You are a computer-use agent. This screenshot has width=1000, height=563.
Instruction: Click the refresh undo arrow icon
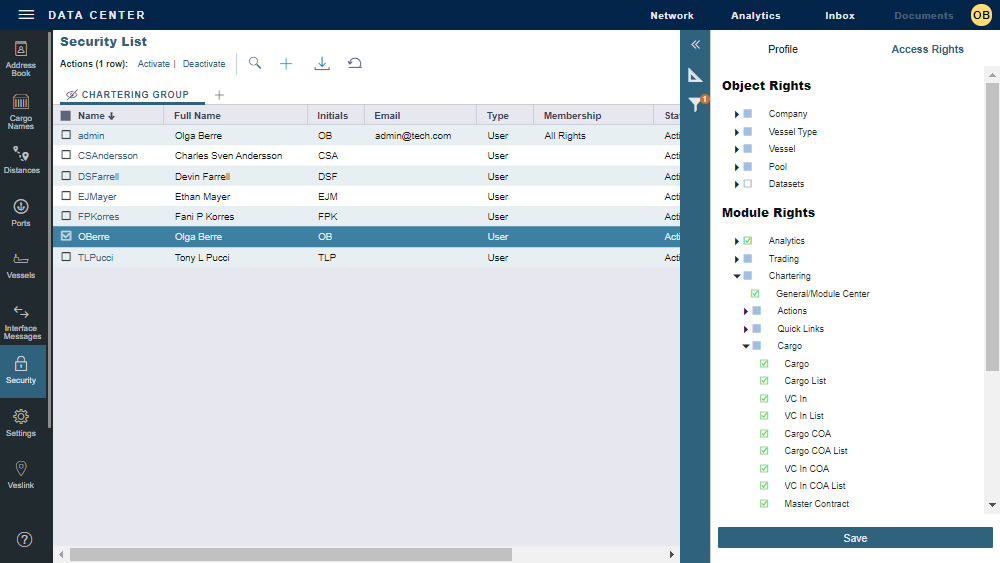(354, 63)
